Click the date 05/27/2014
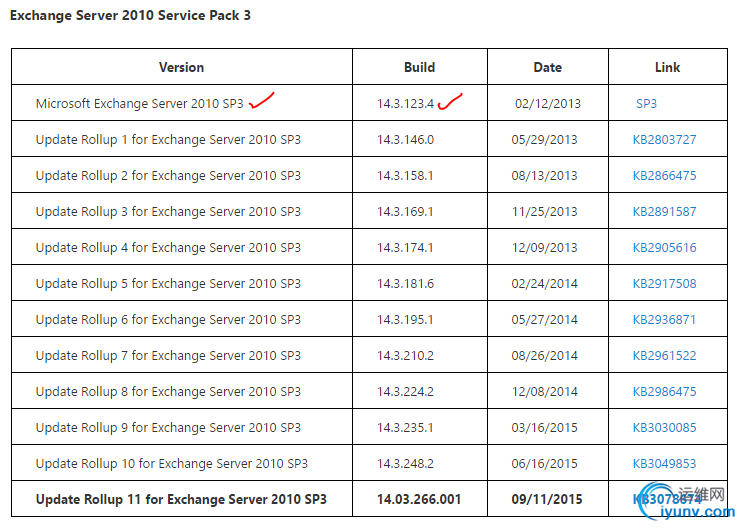 [x=544, y=320]
